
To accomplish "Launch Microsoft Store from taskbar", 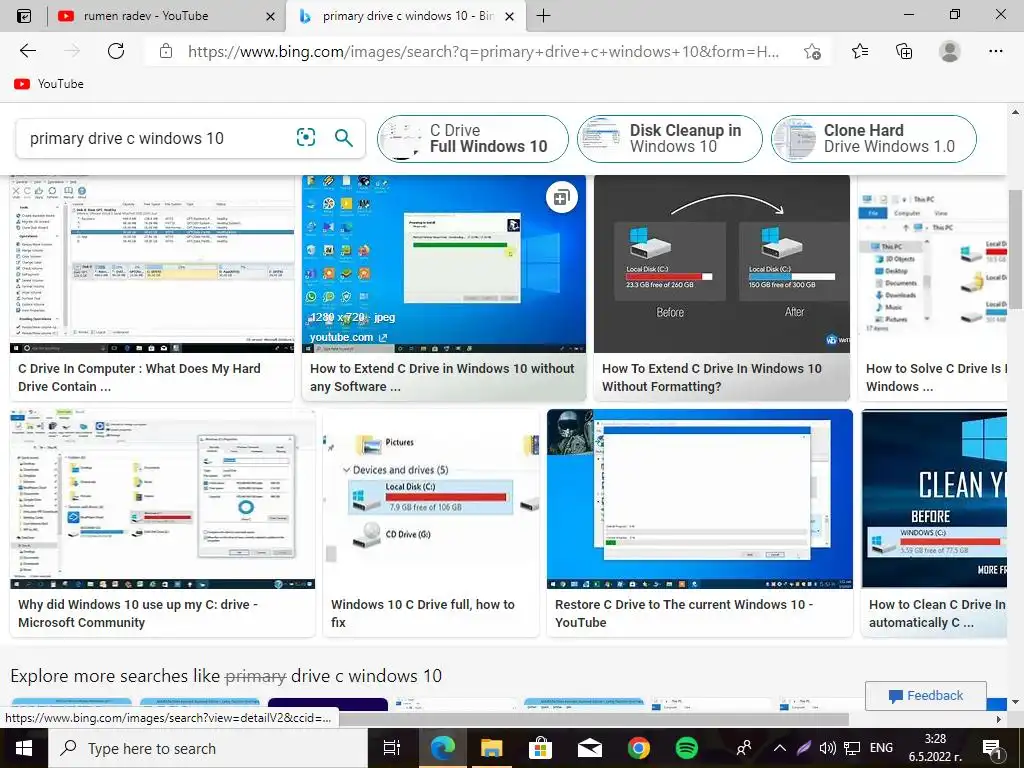I will click(x=540, y=748).
